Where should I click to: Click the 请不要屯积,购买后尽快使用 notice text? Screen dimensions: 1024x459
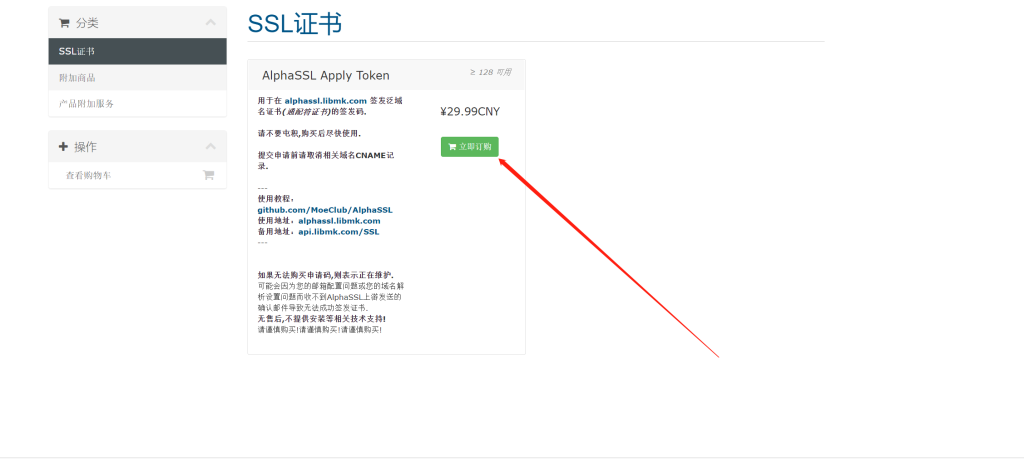point(309,133)
